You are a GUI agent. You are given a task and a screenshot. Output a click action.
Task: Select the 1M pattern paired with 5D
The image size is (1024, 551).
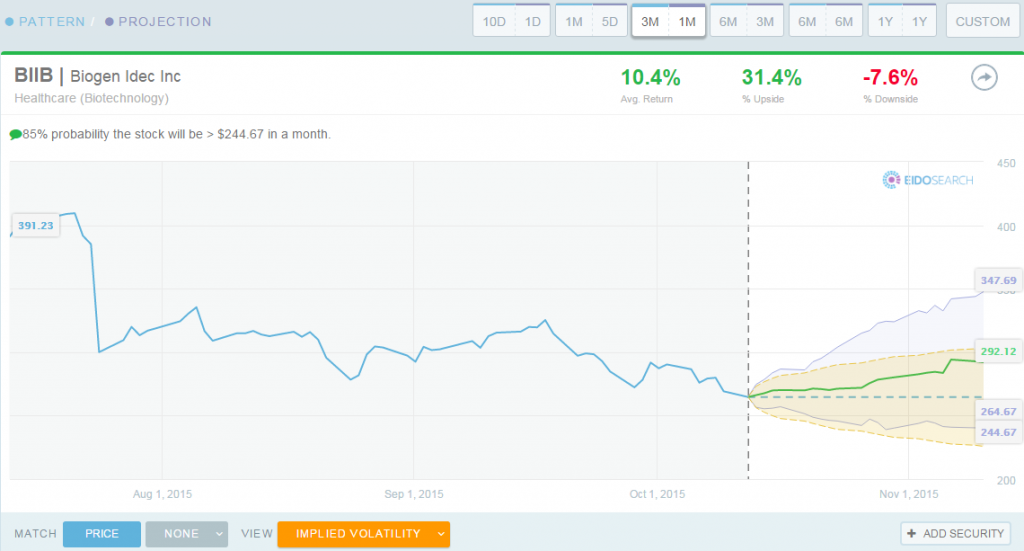pos(573,22)
